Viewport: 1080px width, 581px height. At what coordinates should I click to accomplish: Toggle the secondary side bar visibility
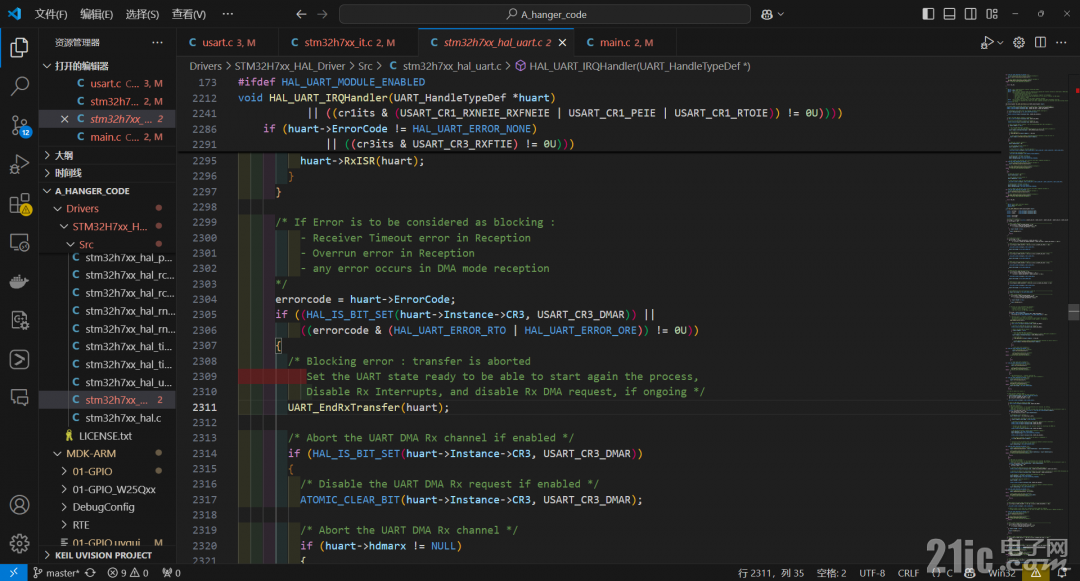970,14
